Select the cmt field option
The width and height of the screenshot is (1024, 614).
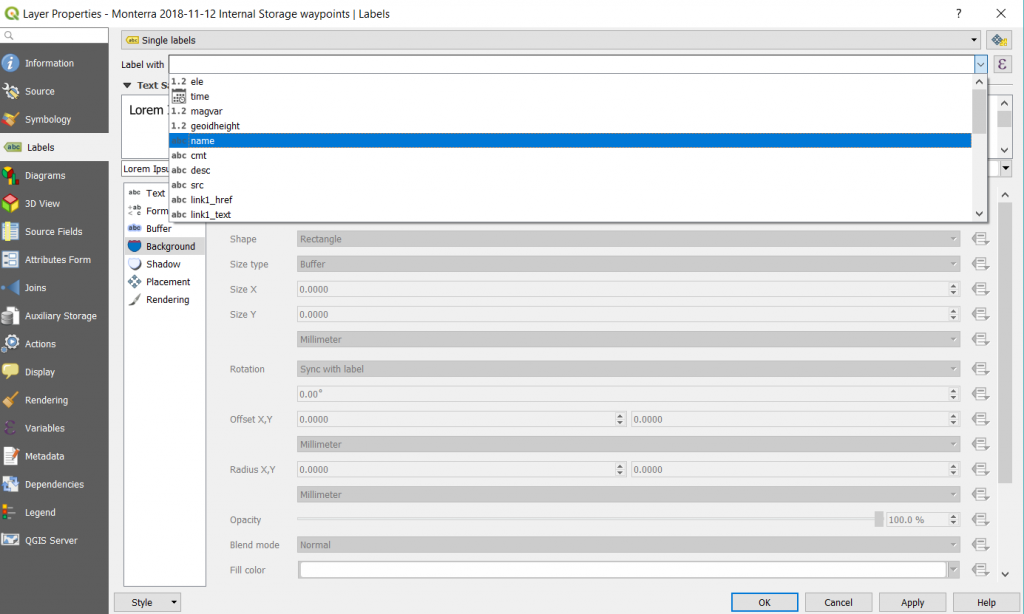click(569, 155)
